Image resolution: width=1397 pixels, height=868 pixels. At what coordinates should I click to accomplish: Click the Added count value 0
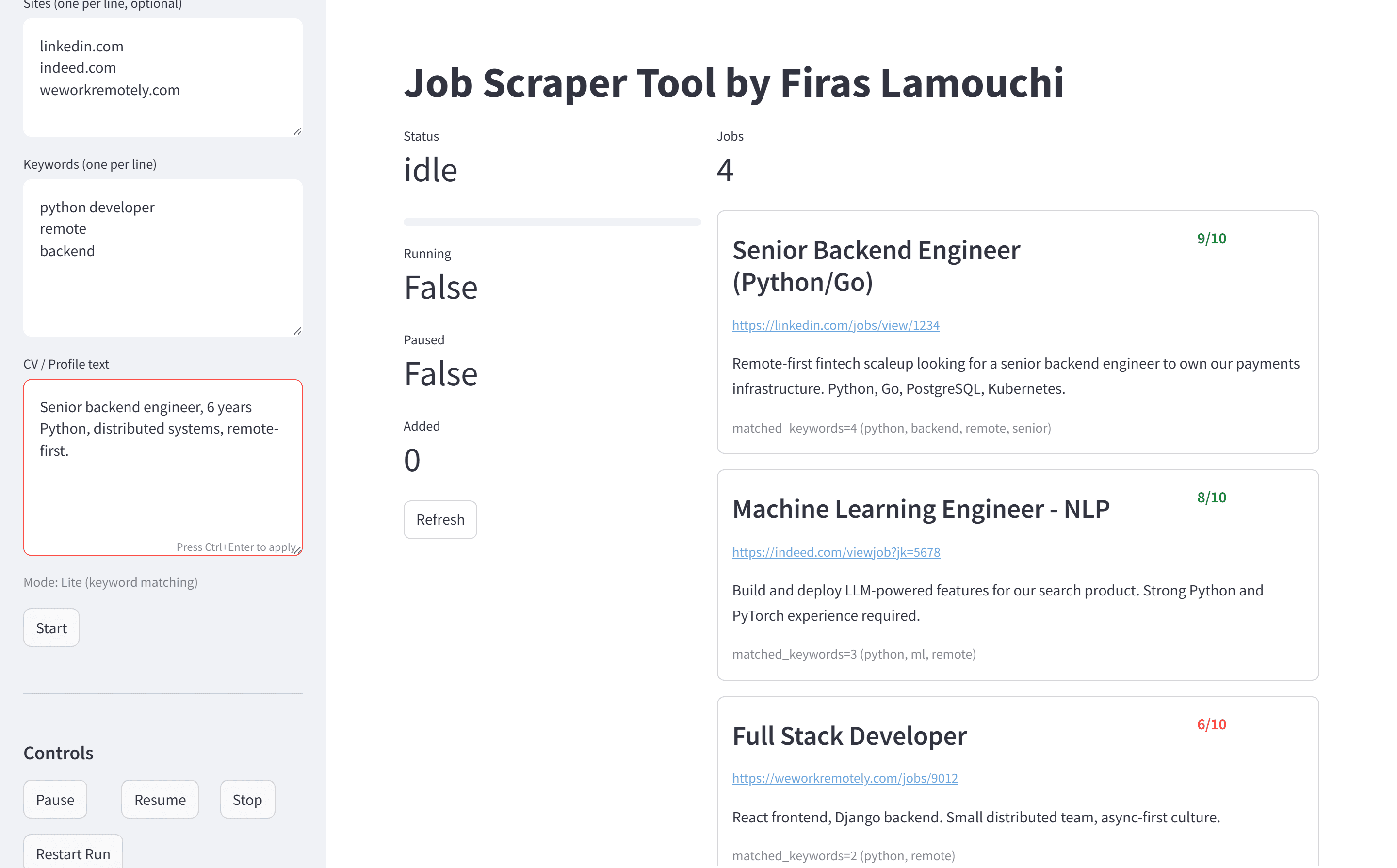(x=412, y=460)
